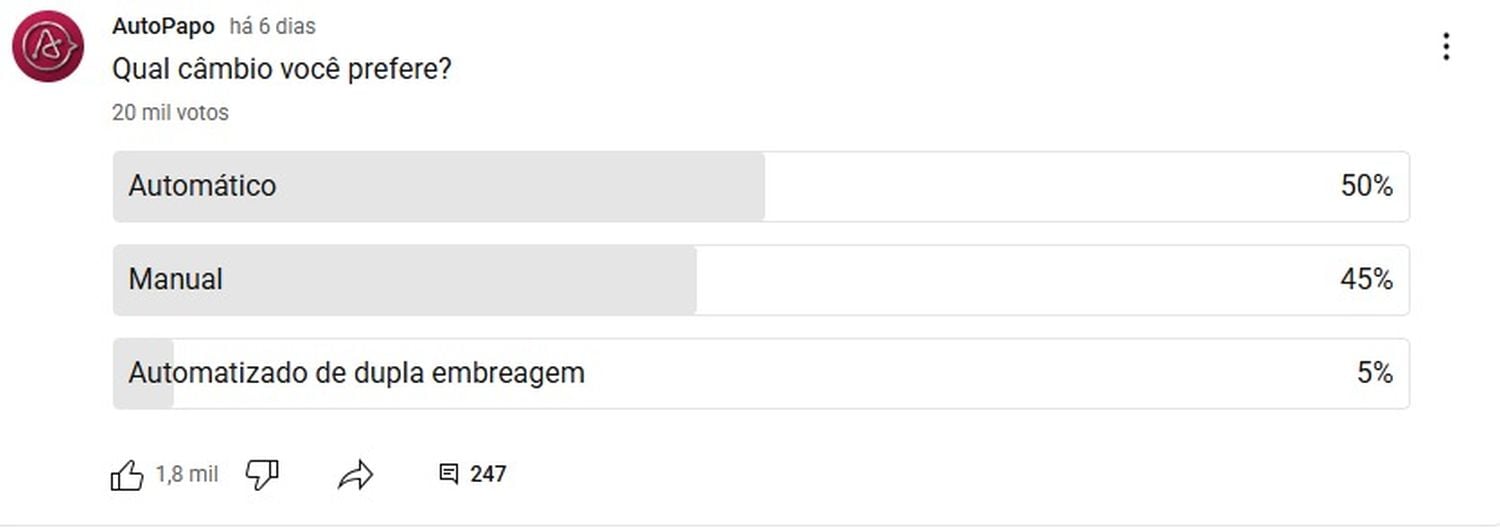Vote for the Manual option
This screenshot has height=528, width=1500.
(761, 280)
